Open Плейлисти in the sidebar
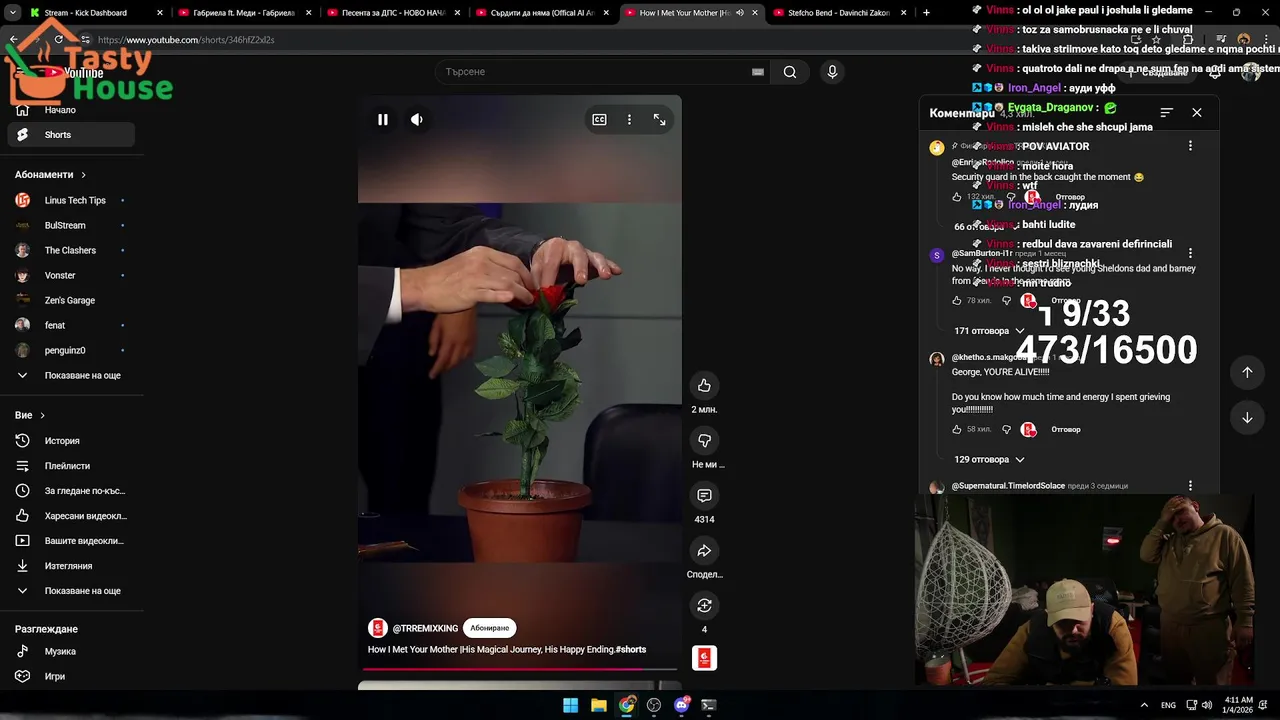Screen dimensions: 1280x720 [70, 466]
